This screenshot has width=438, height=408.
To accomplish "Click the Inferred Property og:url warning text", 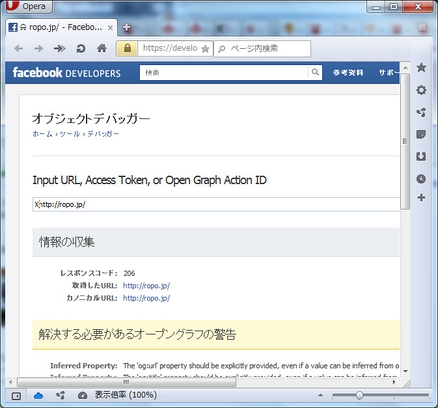I will click(x=261, y=366).
